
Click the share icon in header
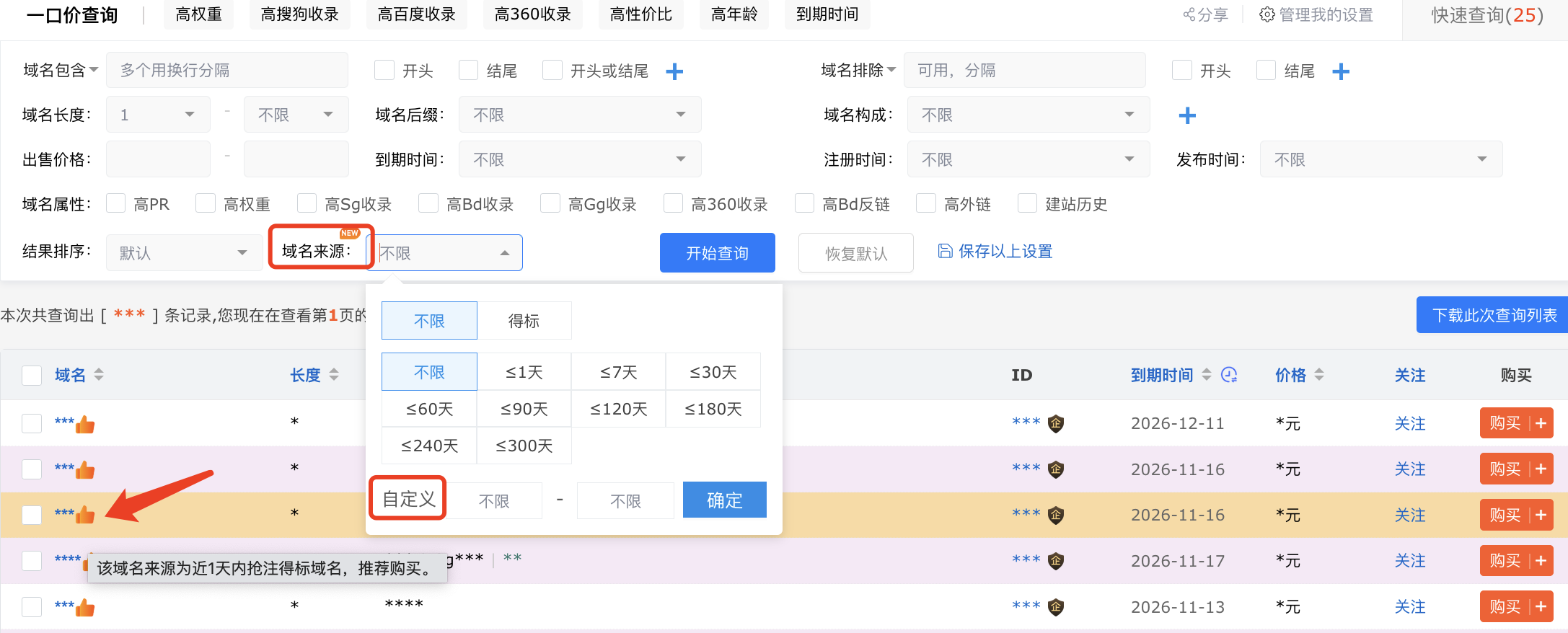click(1189, 14)
